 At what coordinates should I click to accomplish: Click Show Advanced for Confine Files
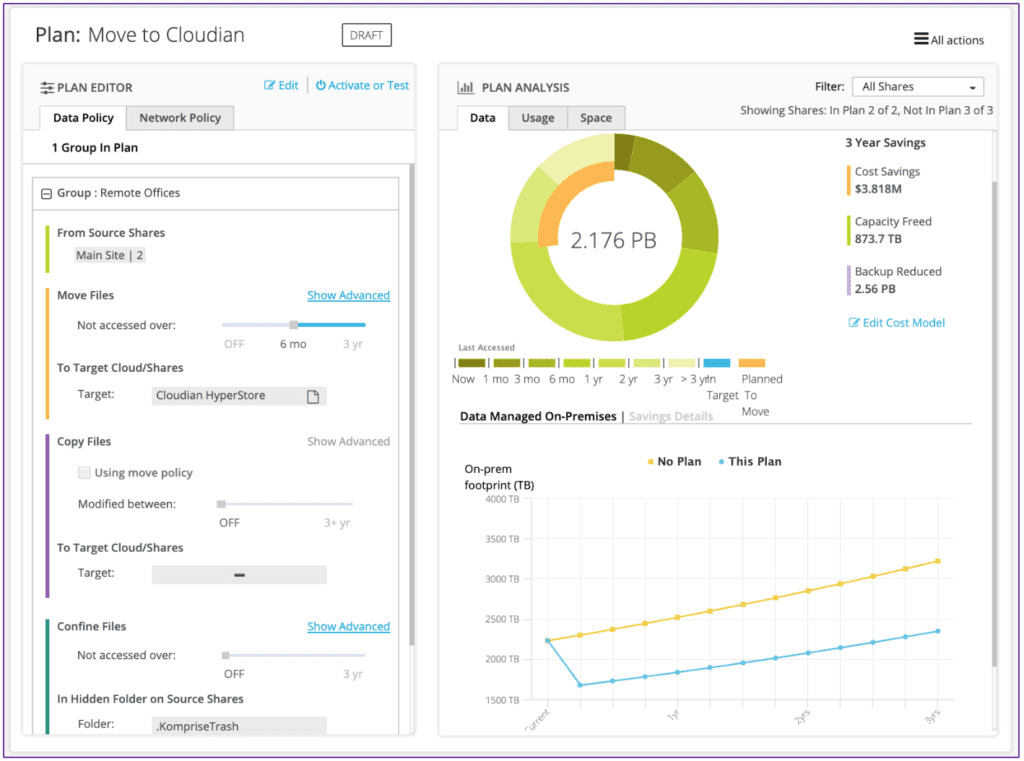pyautogui.click(x=349, y=626)
